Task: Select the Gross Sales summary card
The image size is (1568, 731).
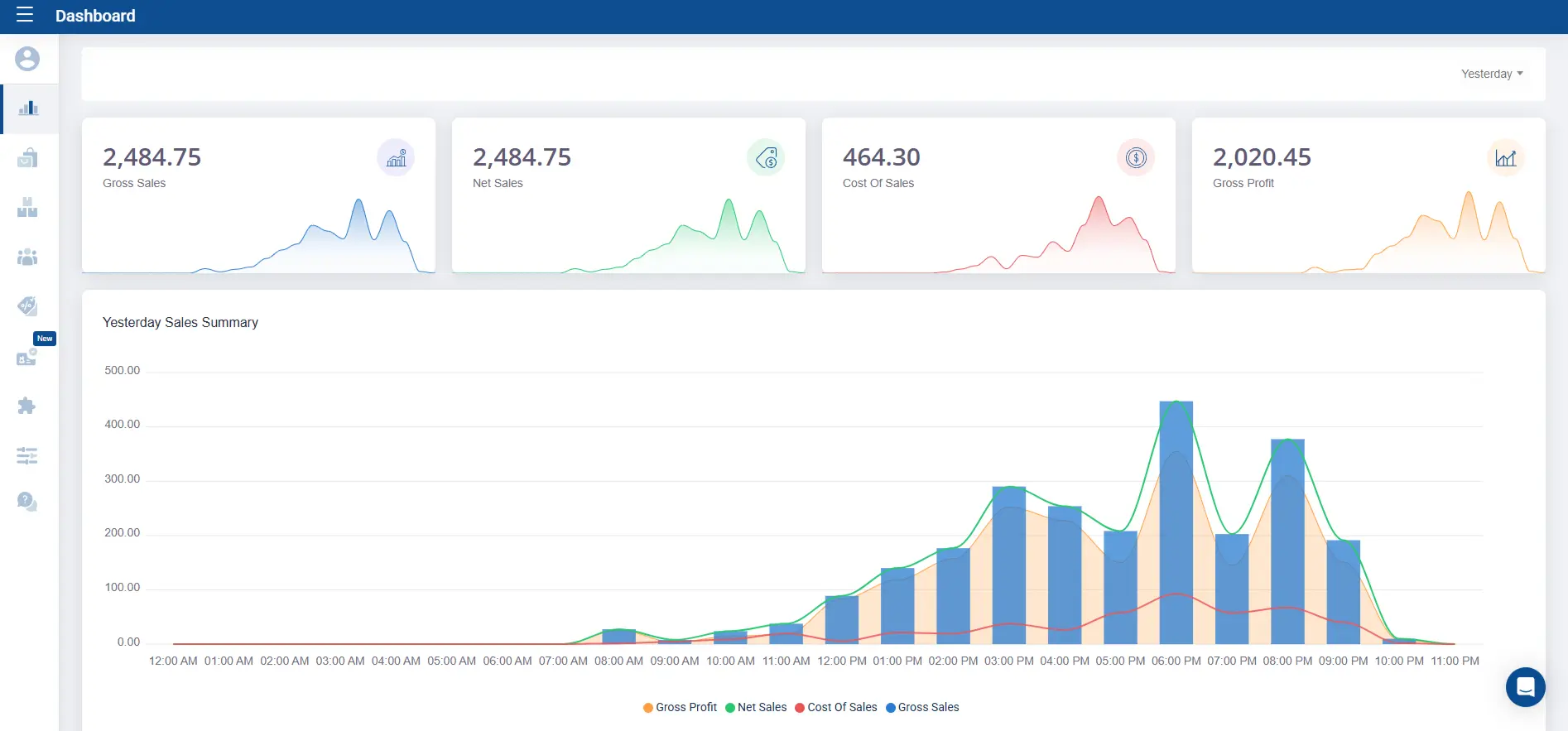Action: 258,195
